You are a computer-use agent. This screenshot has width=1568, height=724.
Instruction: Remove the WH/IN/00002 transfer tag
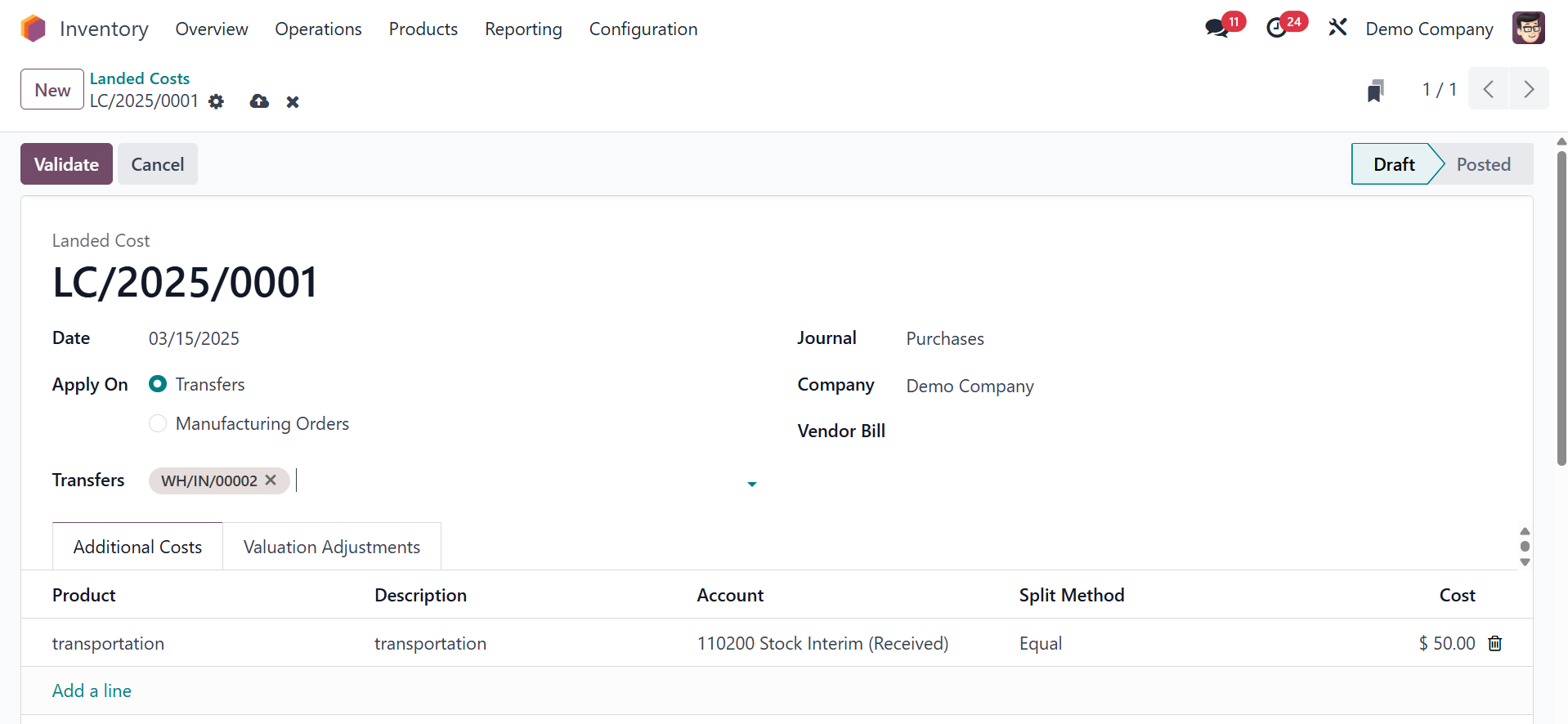tap(271, 480)
